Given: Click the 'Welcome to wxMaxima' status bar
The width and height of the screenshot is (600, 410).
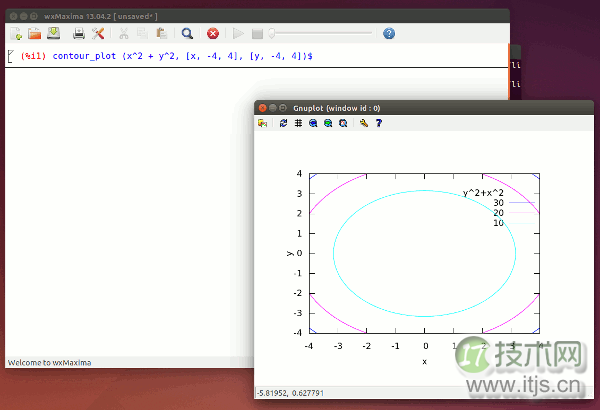Looking at the screenshot, I should (x=49, y=363).
